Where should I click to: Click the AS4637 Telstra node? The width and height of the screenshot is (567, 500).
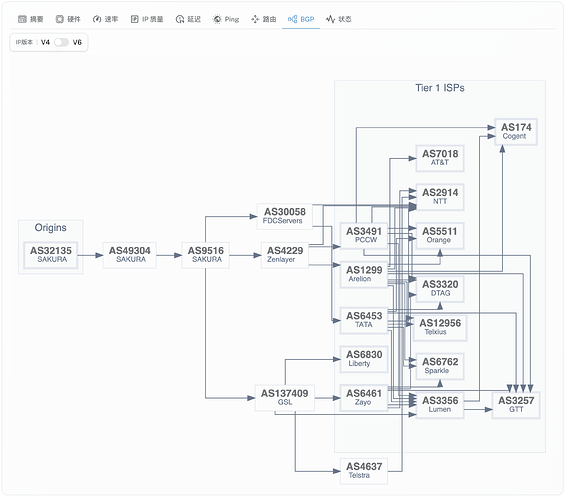point(364,471)
